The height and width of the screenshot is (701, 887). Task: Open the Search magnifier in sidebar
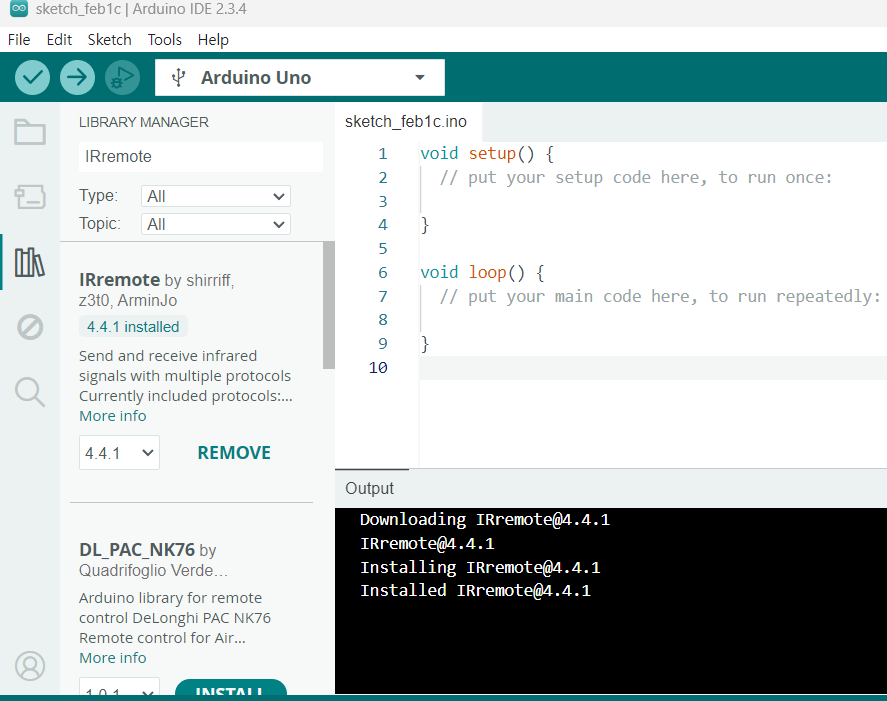click(30, 392)
